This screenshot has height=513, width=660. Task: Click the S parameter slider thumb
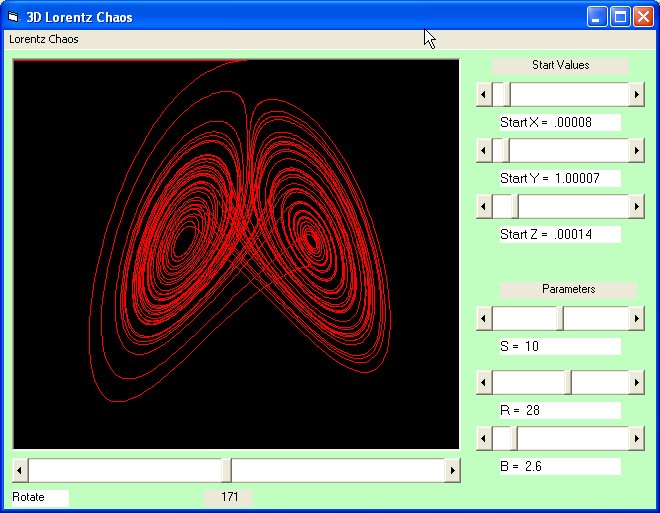point(560,318)
